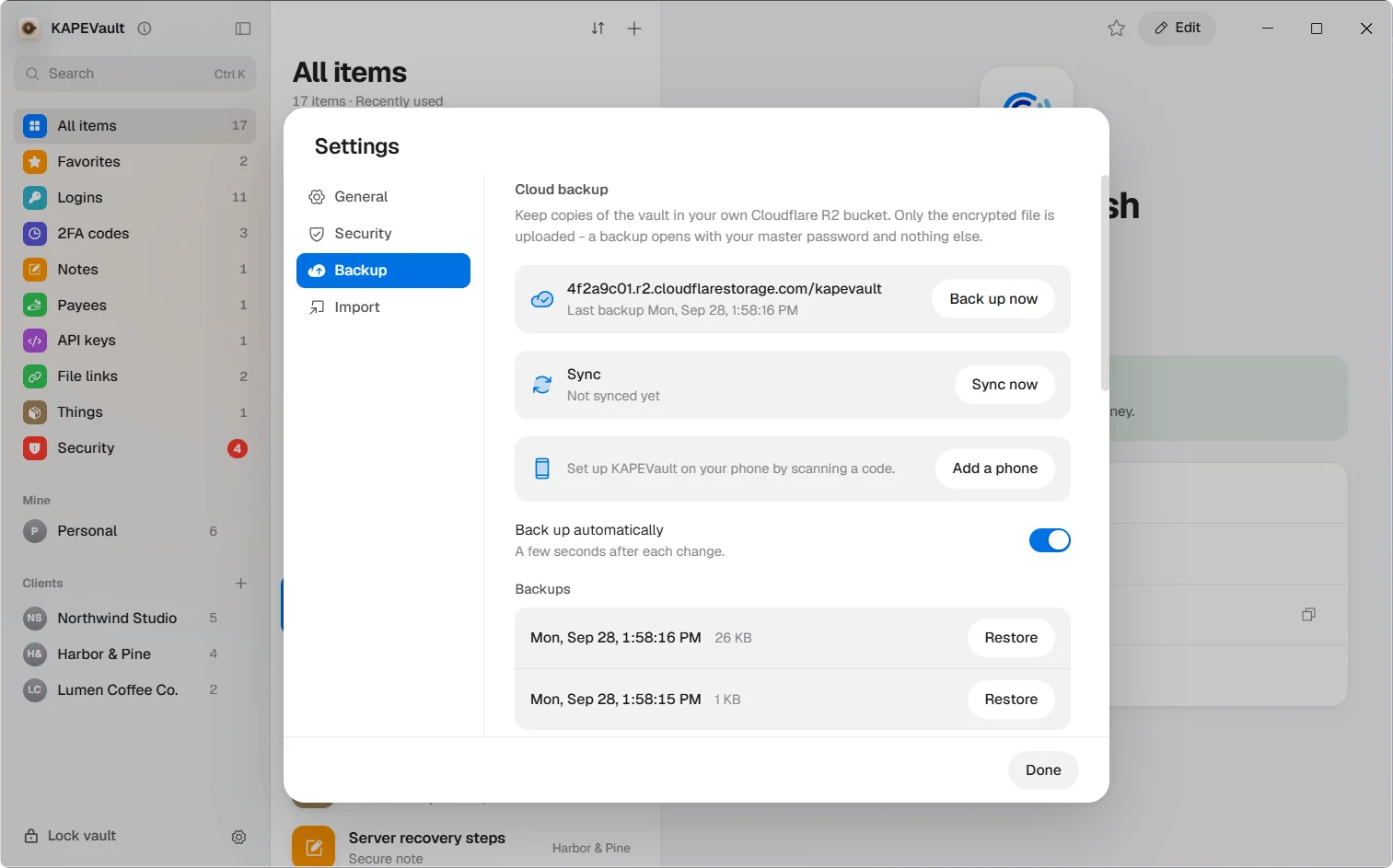Screen dimensions: 1393x868
Task: Click the KAPEVault app logo icon
Action: coord(29,29)
